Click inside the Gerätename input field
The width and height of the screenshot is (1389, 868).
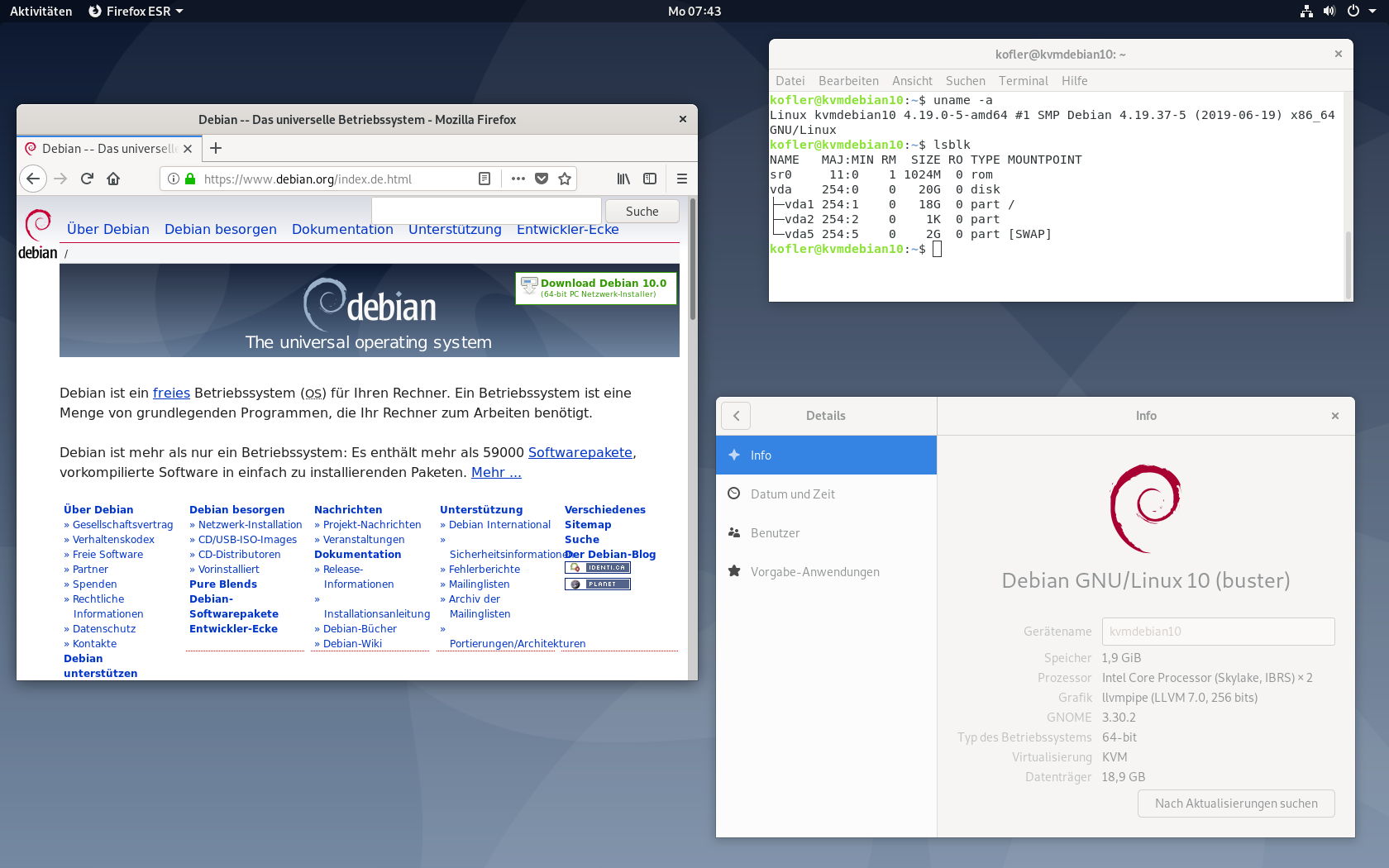pyautogui.click(x=1217, y=631)
